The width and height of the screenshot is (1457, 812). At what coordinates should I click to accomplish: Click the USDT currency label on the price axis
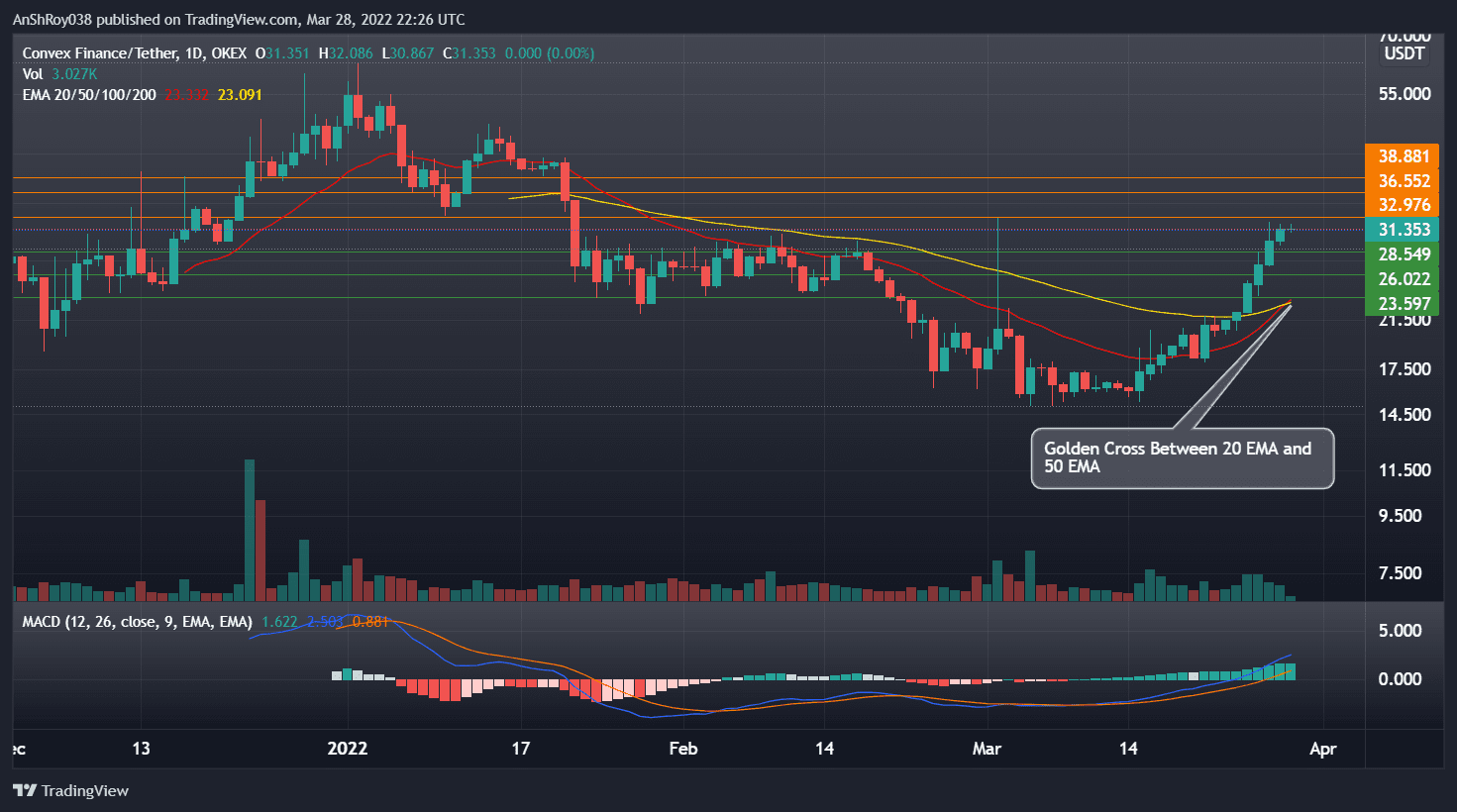point(1403,53)
